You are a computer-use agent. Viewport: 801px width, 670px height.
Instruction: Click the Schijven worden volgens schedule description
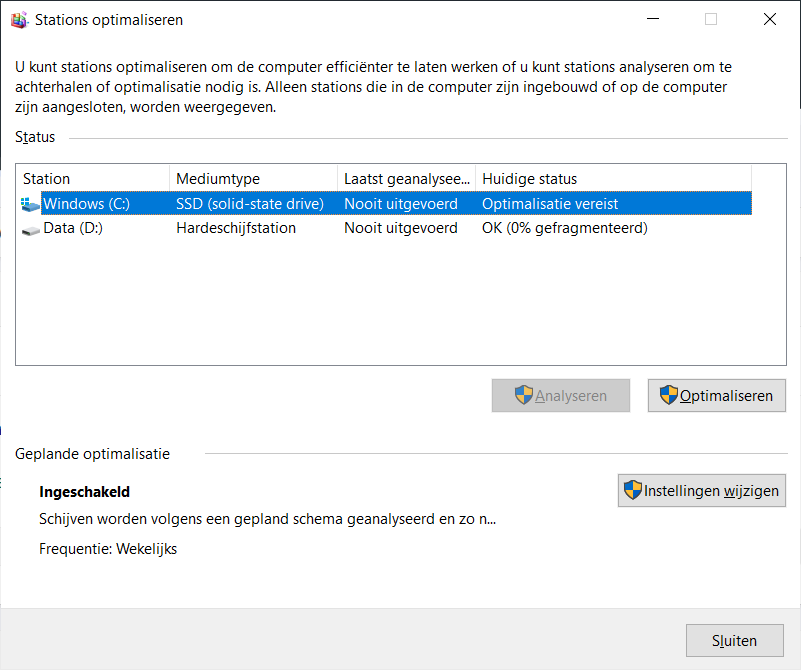click(267, 519)
